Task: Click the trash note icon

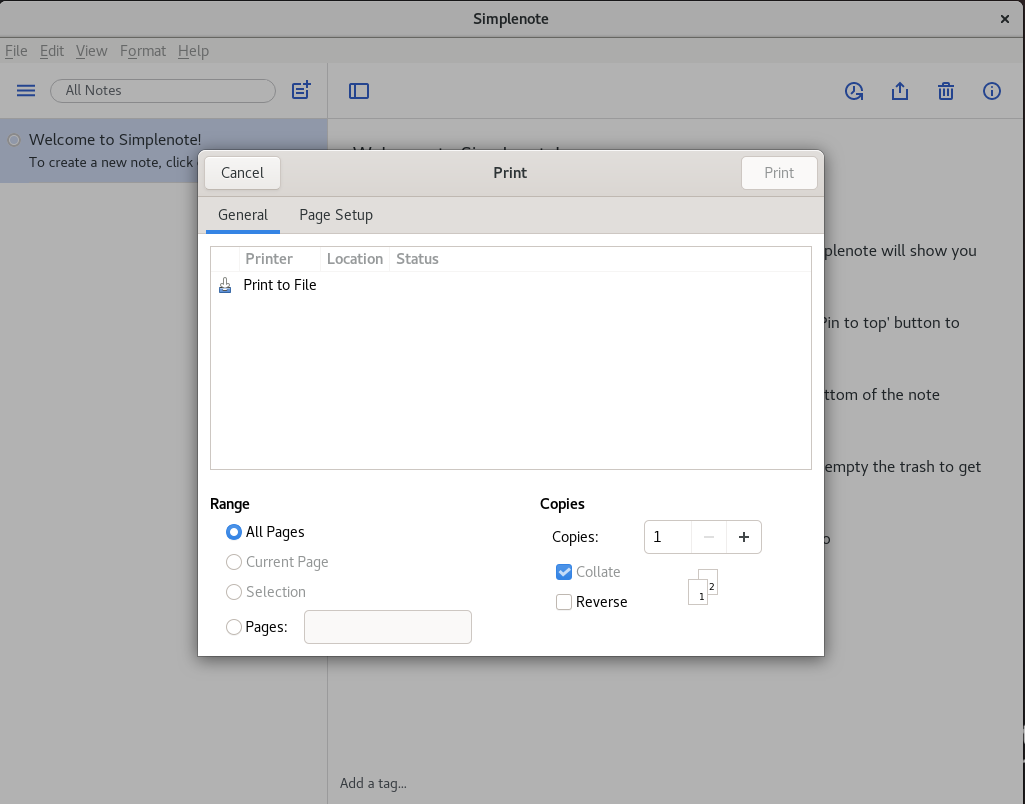Action: coord(946,91)
